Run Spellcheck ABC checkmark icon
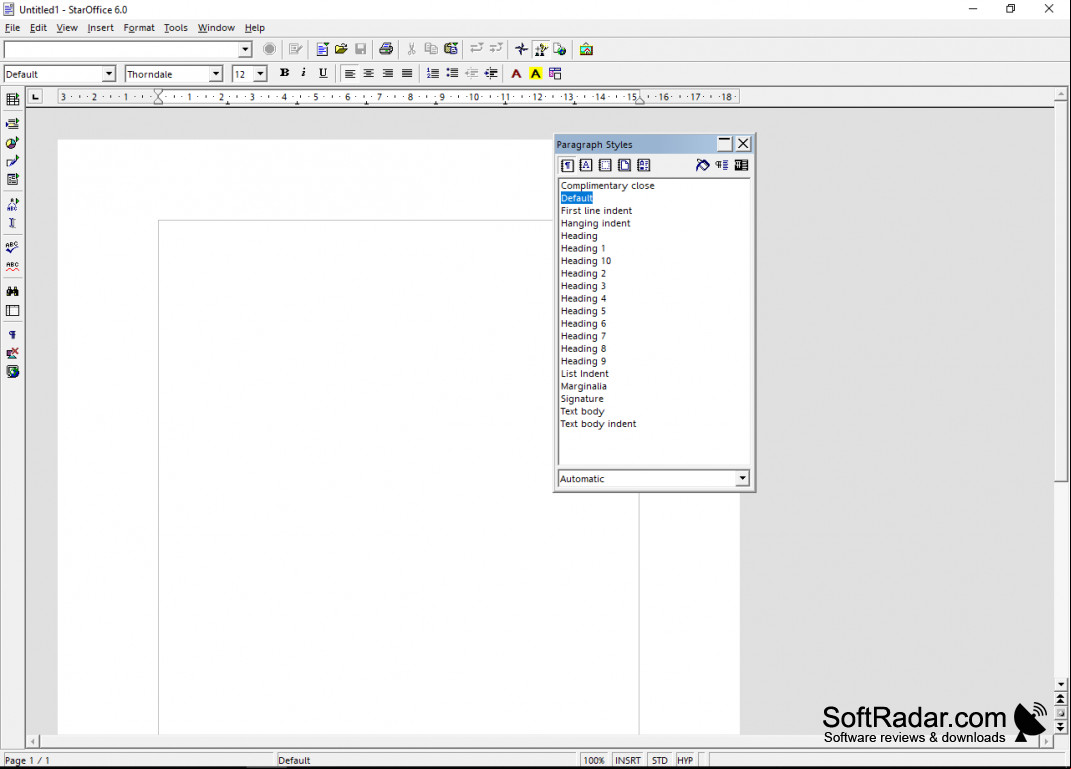1071x769 pixels. coord(12,247)
